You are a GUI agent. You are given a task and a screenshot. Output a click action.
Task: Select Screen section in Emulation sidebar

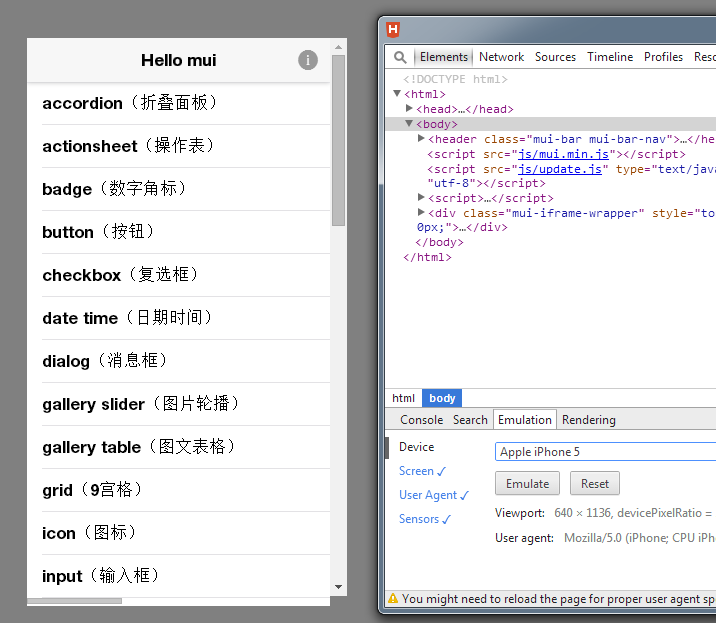(422, 471)
